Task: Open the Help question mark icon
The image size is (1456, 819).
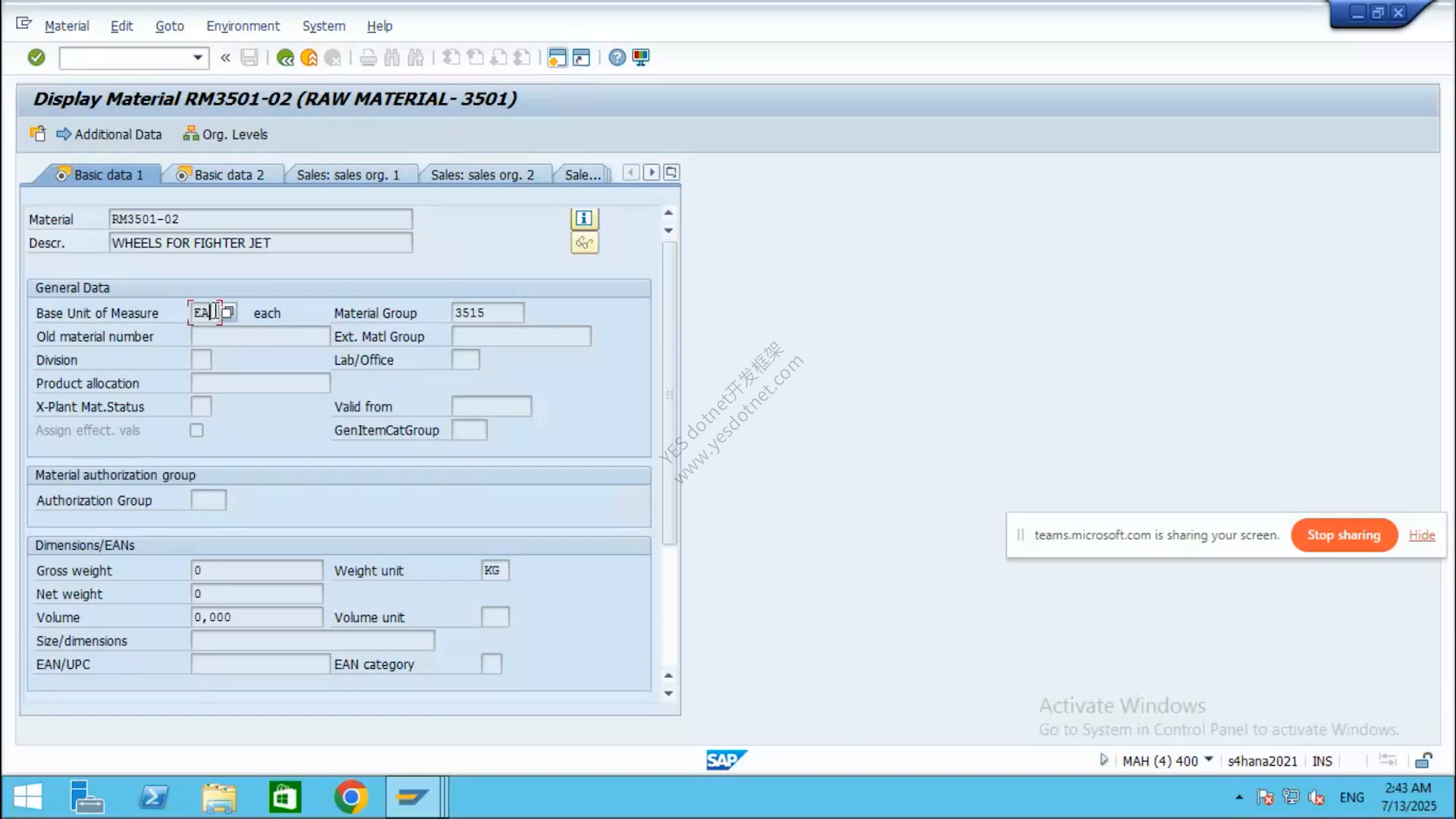Action: click(617, 58)
